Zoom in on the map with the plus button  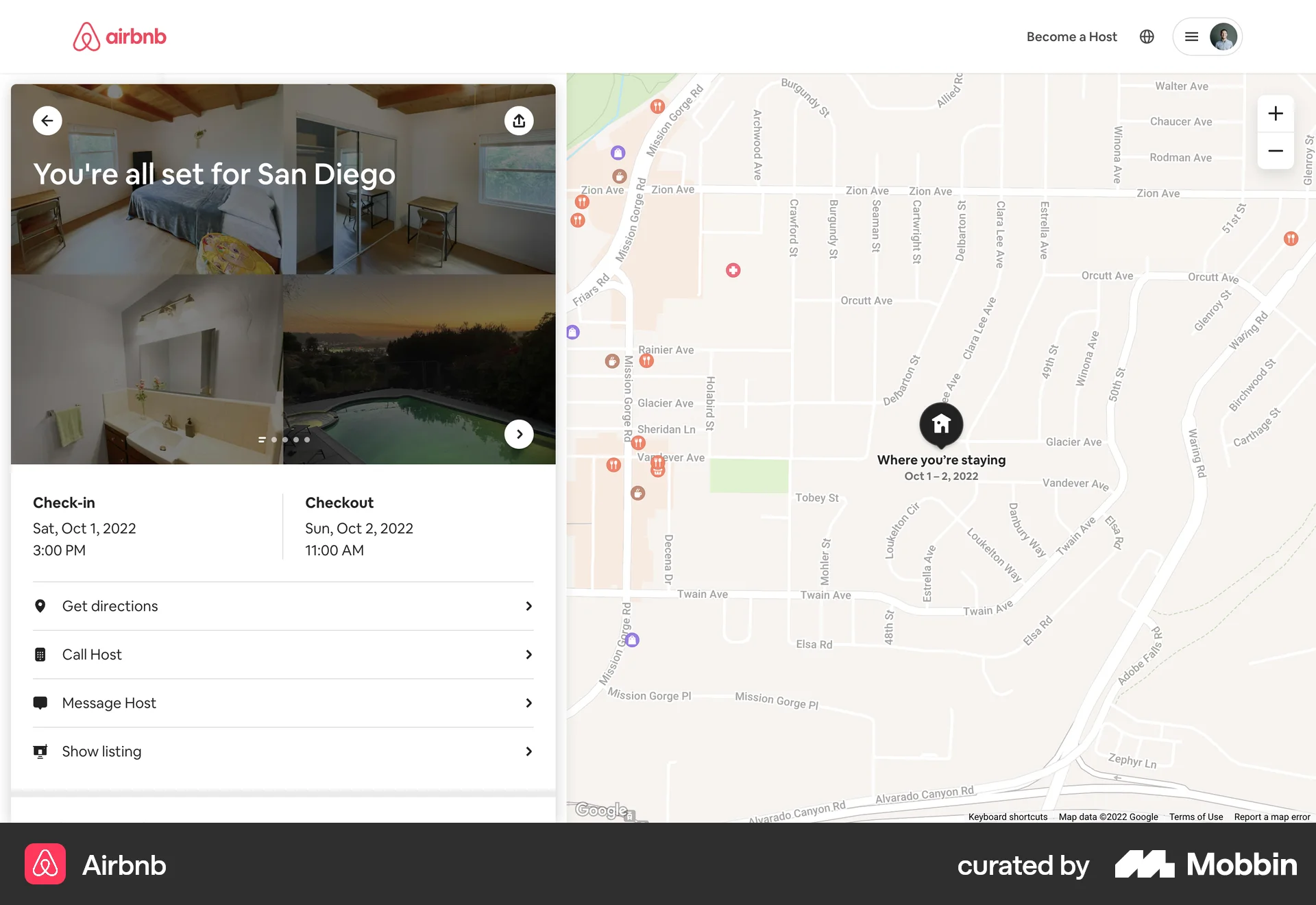[1276, 113]
